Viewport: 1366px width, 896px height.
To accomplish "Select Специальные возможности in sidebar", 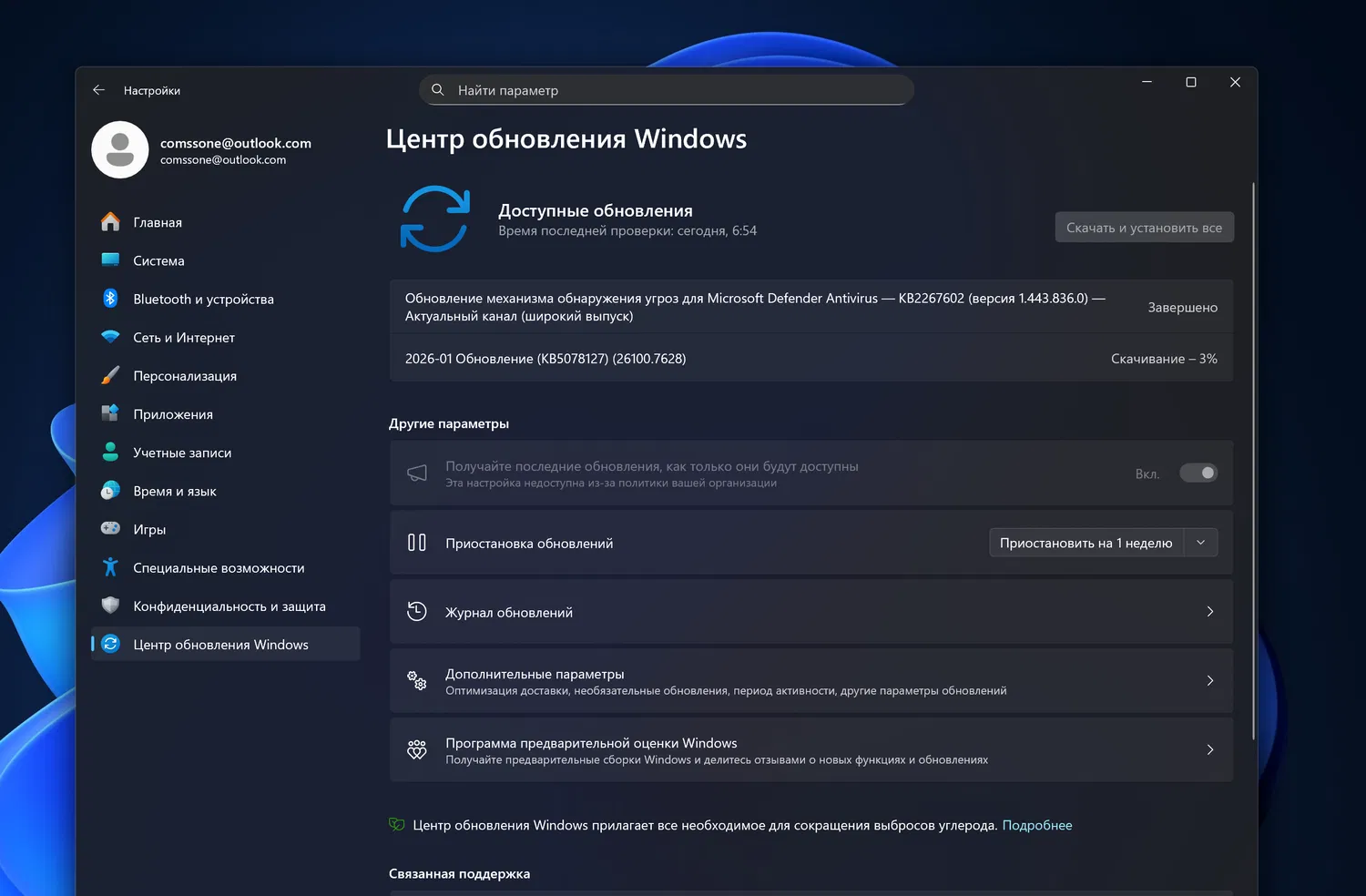I will [x=226, y=567].
